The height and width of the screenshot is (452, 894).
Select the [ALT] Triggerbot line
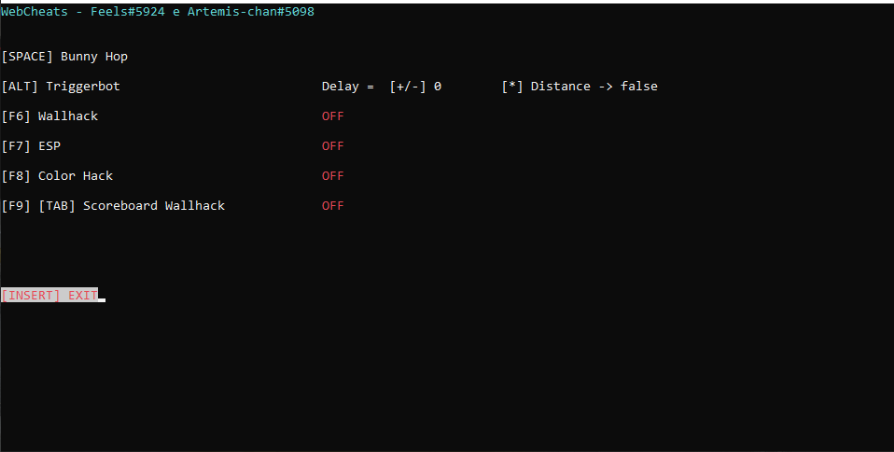tap(60, 87)
